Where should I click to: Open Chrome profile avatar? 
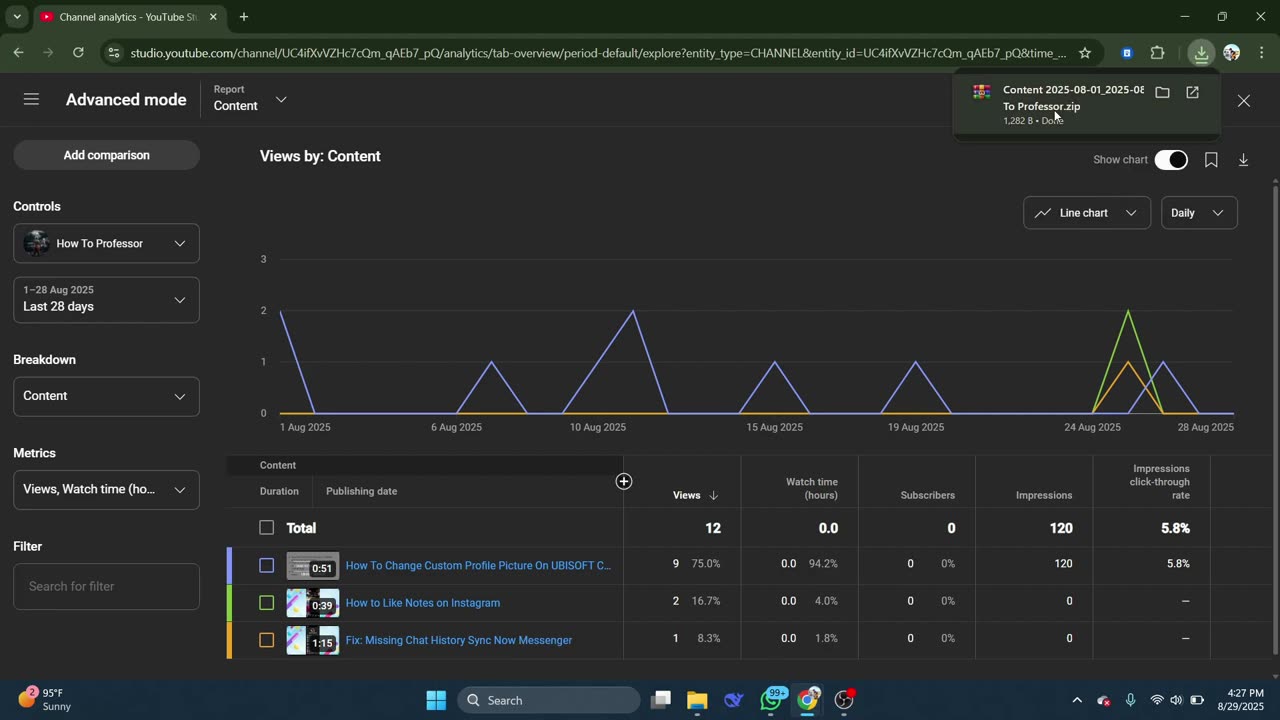click(x=1231, y=53)
